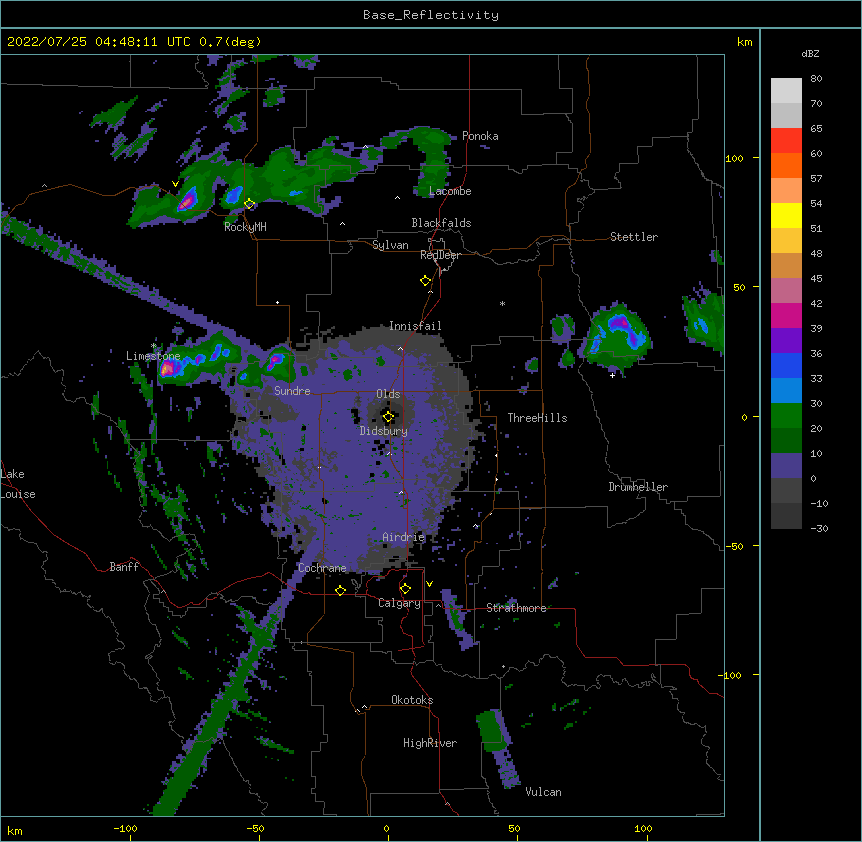This screenshot has height=842, width=862.
Task: Click the red 65 dBZ color swatch
Action: click(x=786, y=141)
